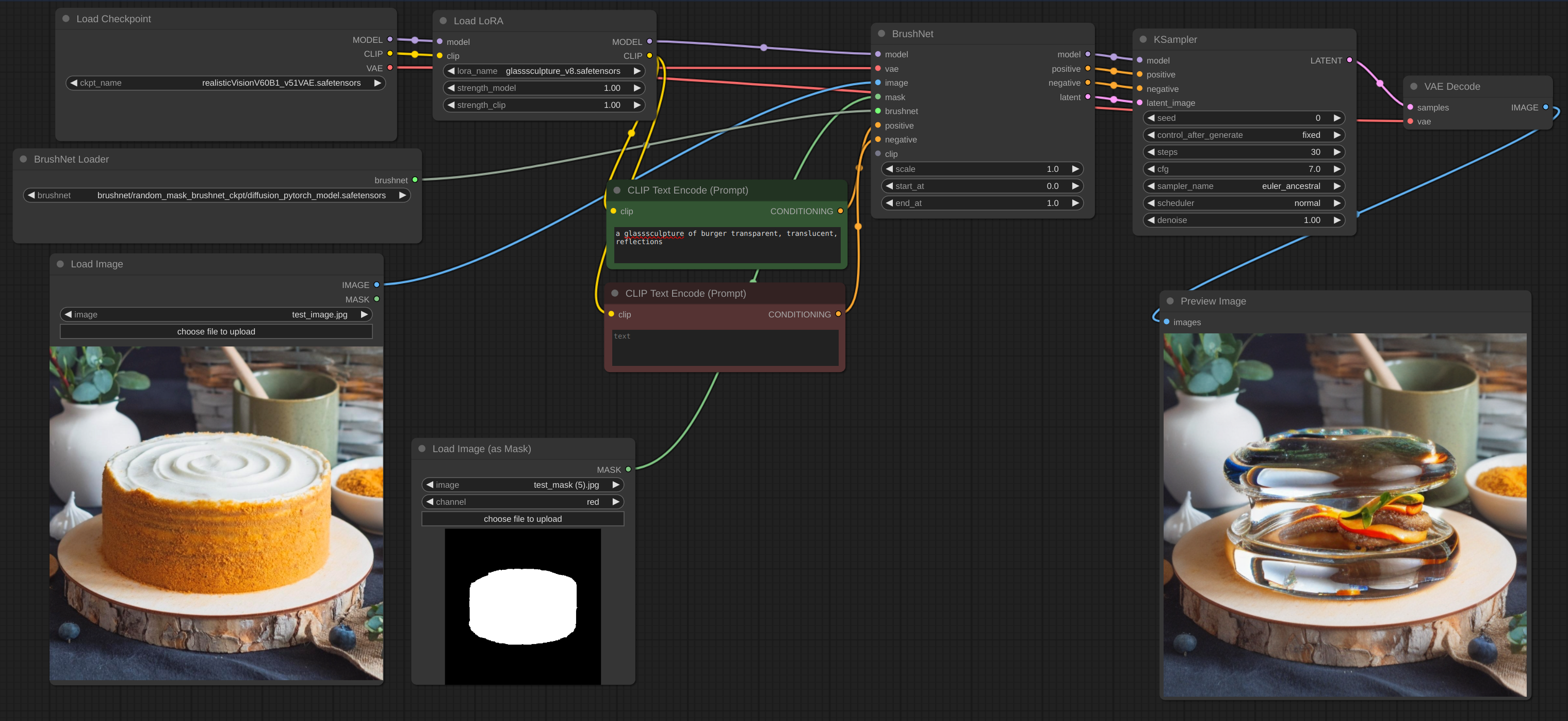Collapse the Preview Image node with its title dot

(1170, 300)
